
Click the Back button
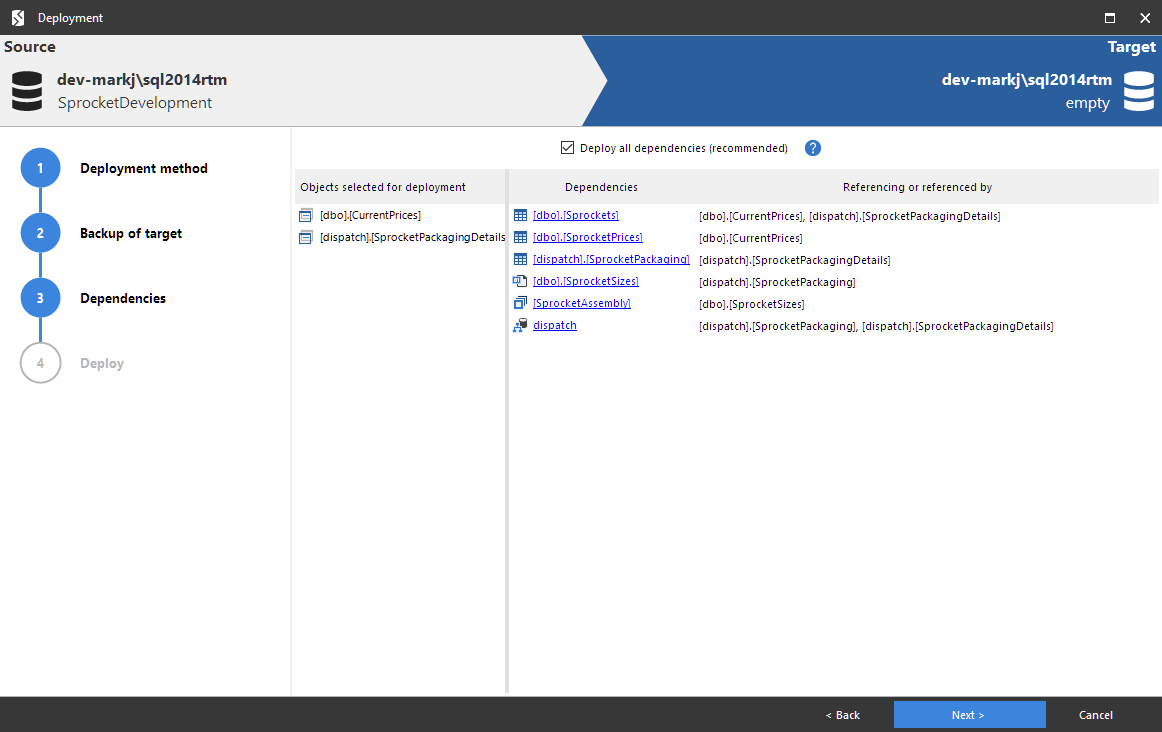tap(842, 714)
